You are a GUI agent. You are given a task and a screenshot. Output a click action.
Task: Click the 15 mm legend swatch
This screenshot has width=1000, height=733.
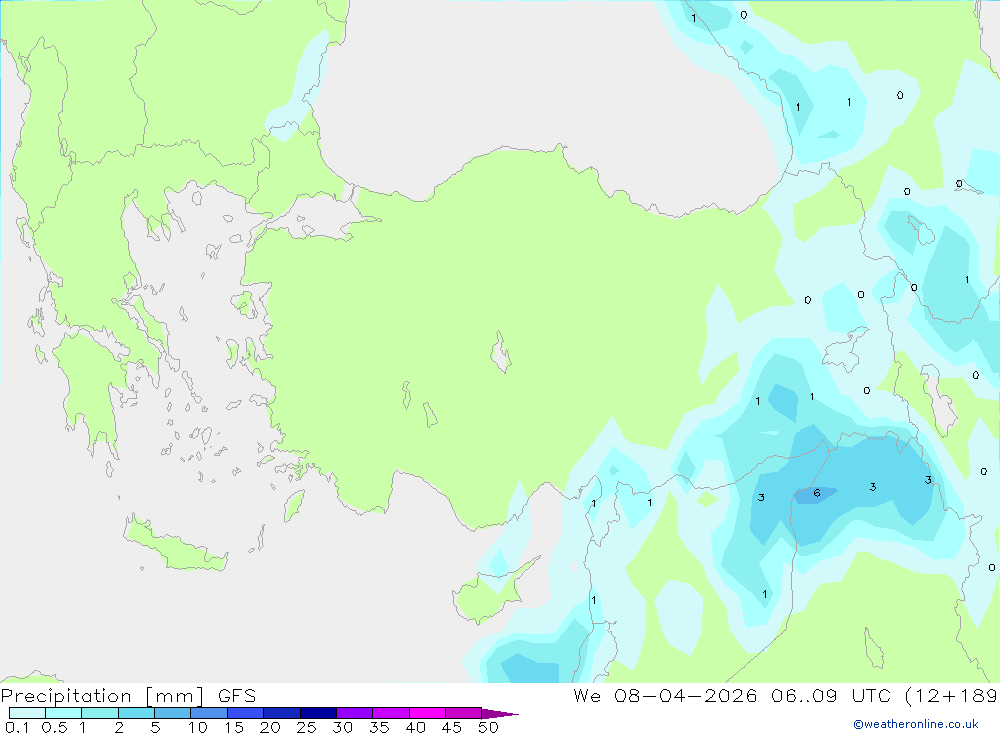pos(245,713)
